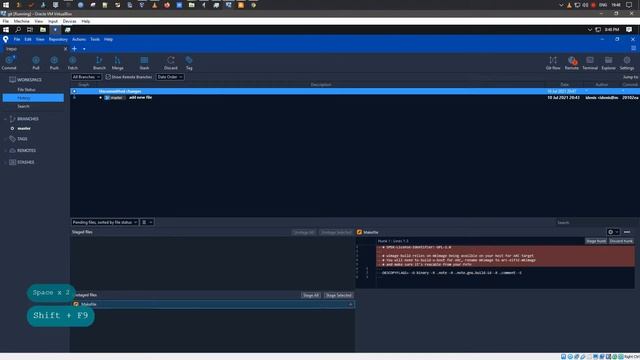Click Makefile icon in diff header

coord(359,232)
